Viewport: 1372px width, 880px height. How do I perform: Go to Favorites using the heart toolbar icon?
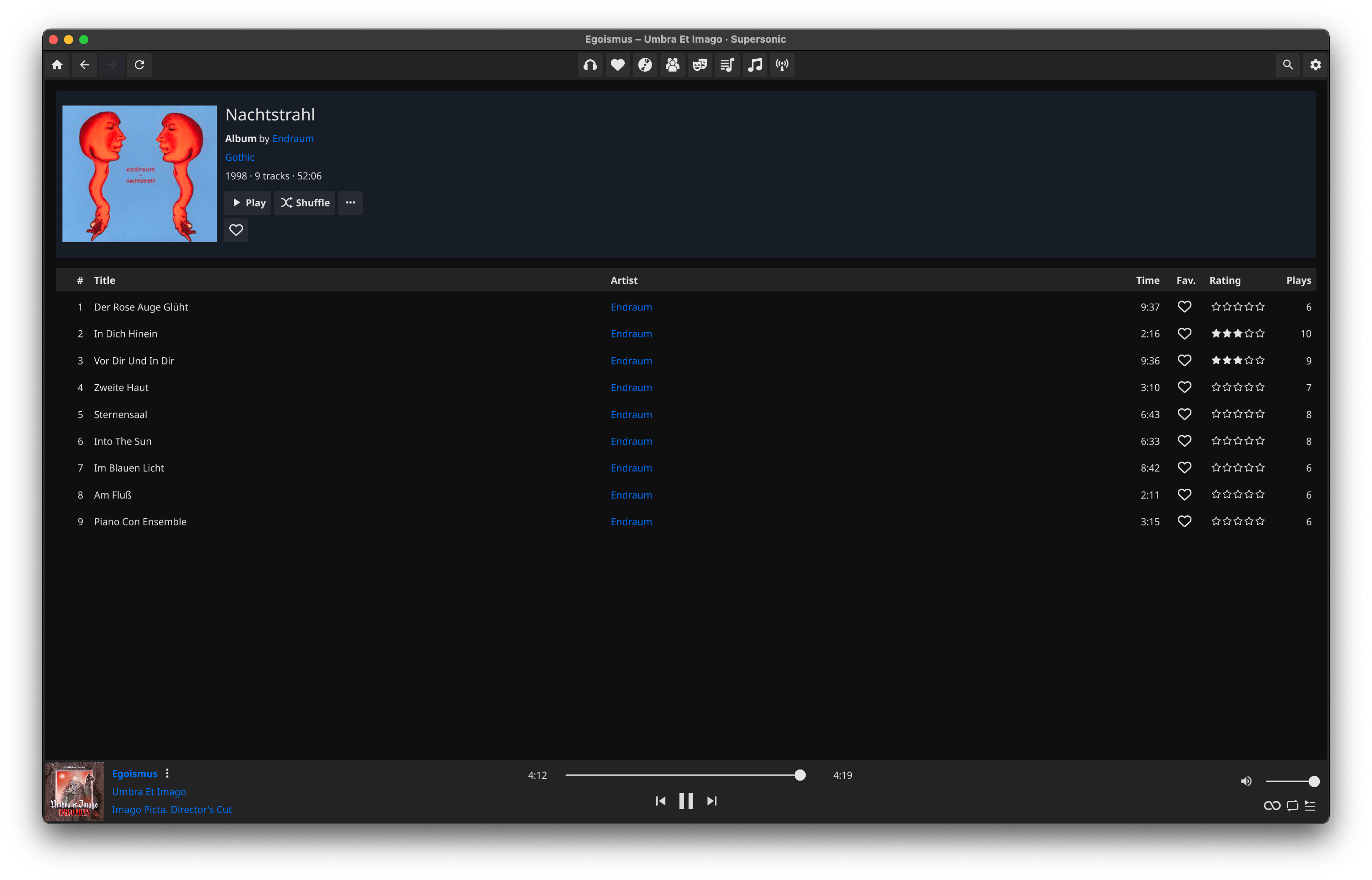tap(617, 65)
